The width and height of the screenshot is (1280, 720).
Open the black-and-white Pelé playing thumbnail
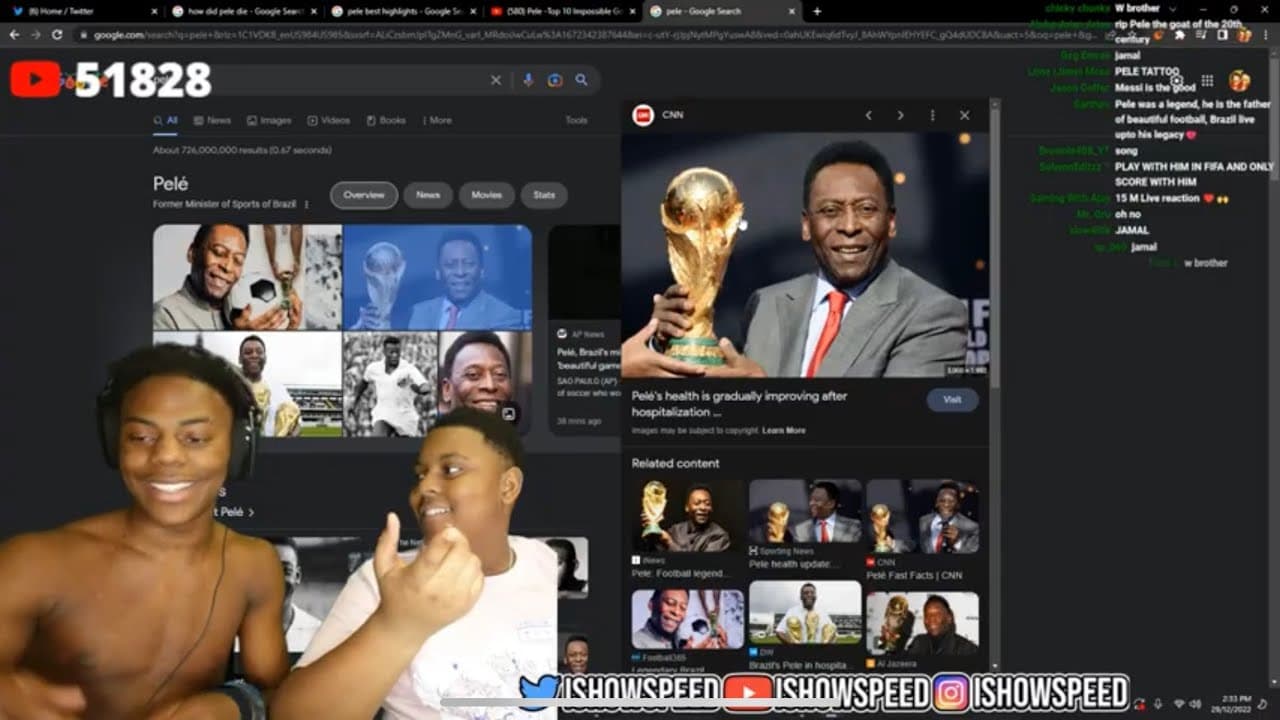coord(390,384)
